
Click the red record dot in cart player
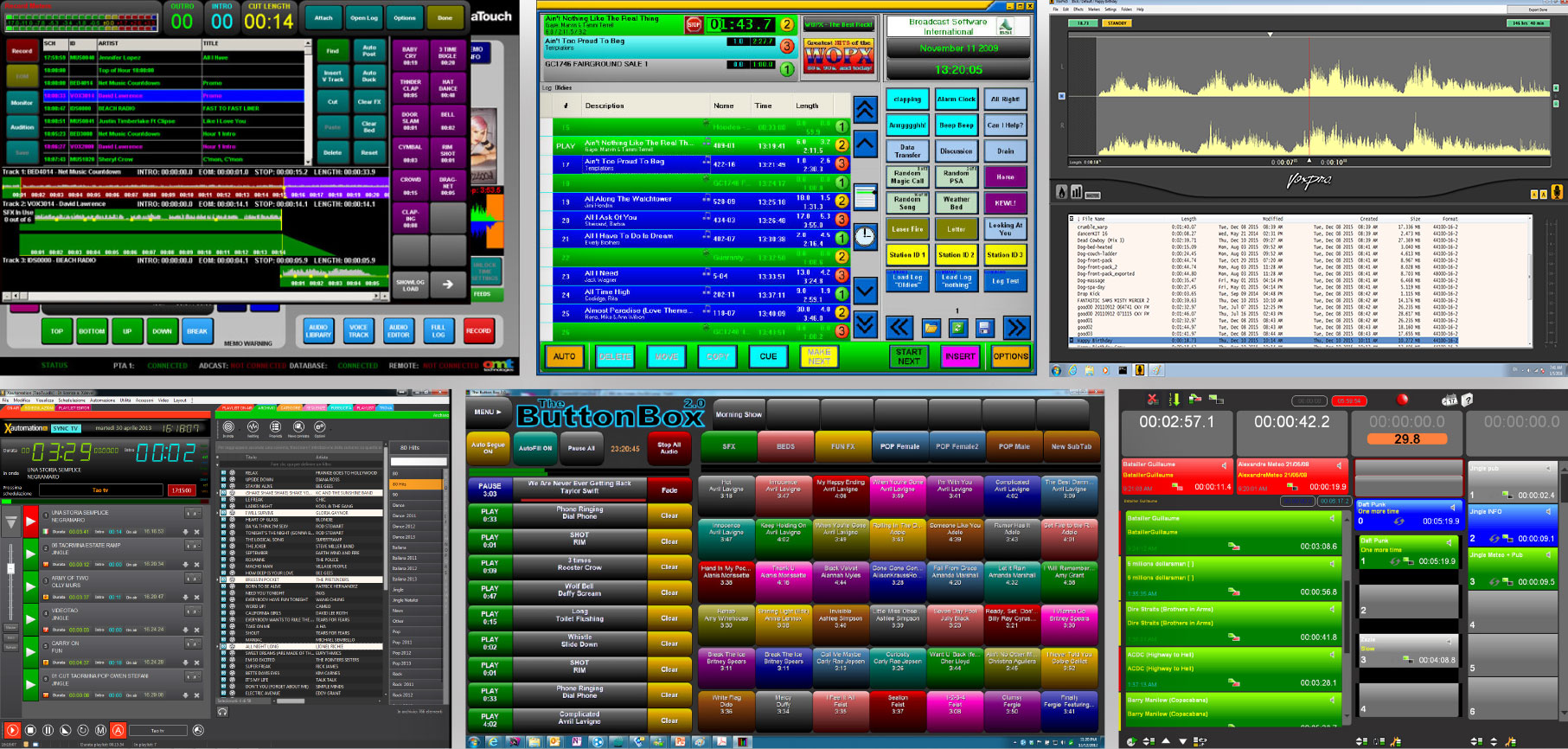[1402, 399]
